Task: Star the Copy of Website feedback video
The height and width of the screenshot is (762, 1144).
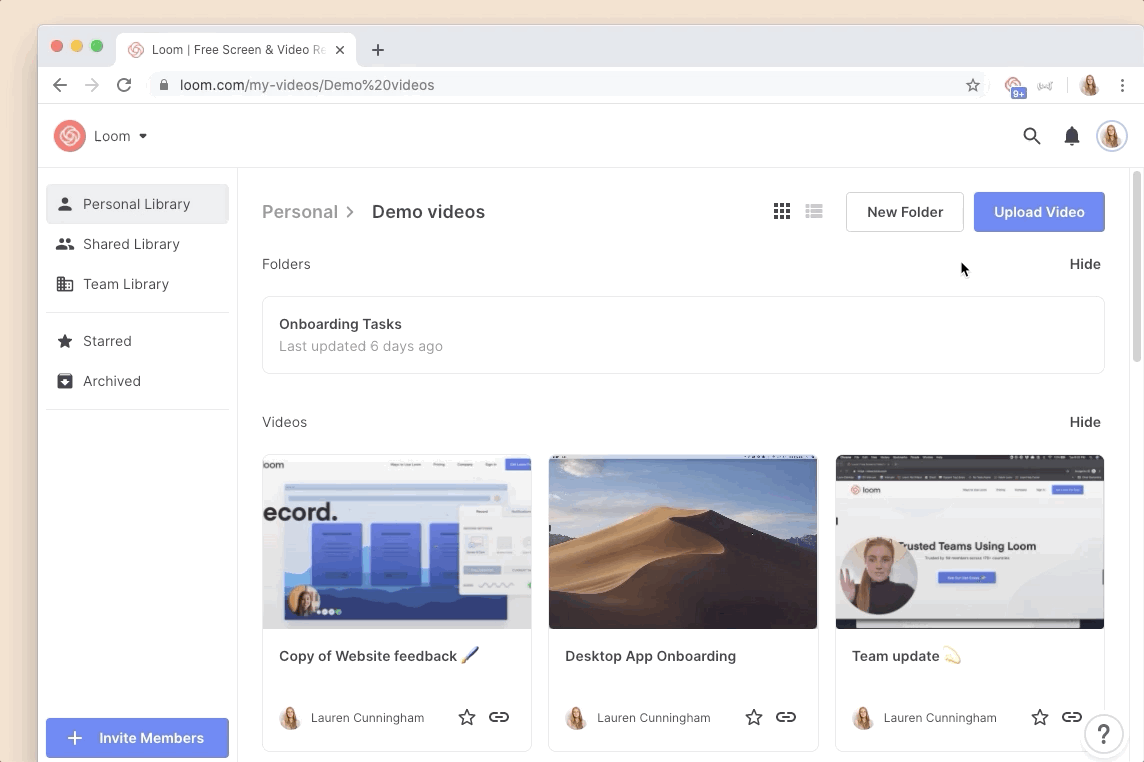Action: click(x=467, y=717)
